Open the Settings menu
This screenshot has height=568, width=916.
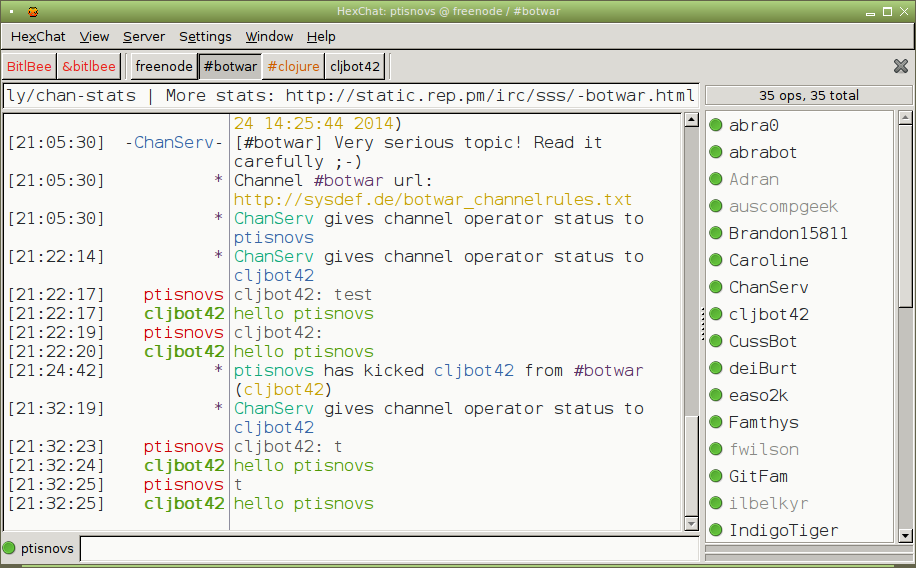[205, 36]
